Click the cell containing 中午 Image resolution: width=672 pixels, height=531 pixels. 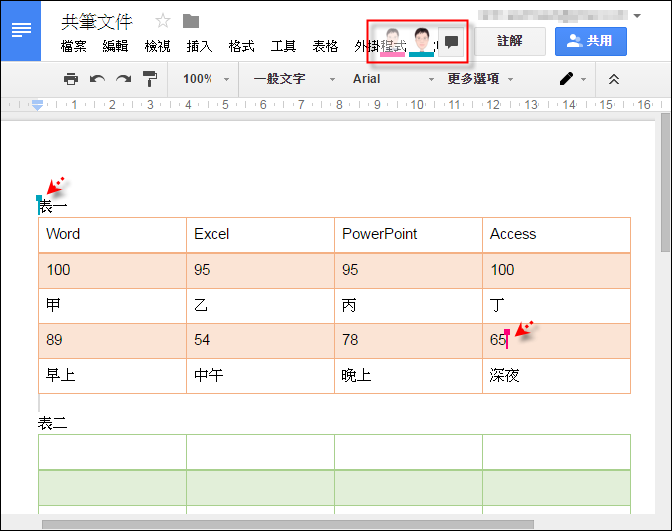[260, 376]
